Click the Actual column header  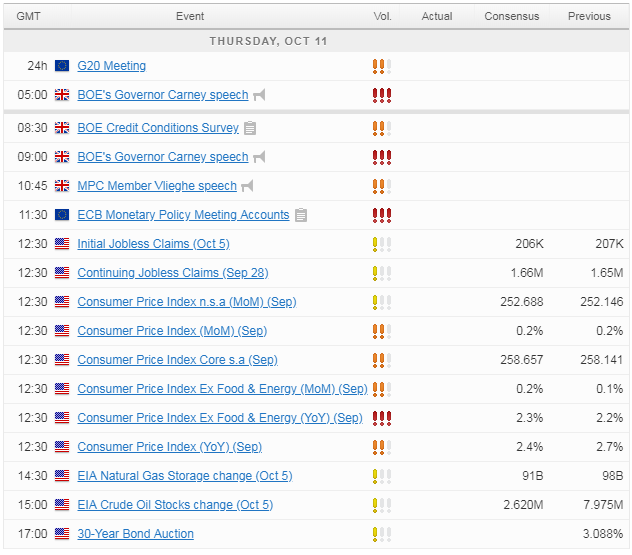[437, 16]
